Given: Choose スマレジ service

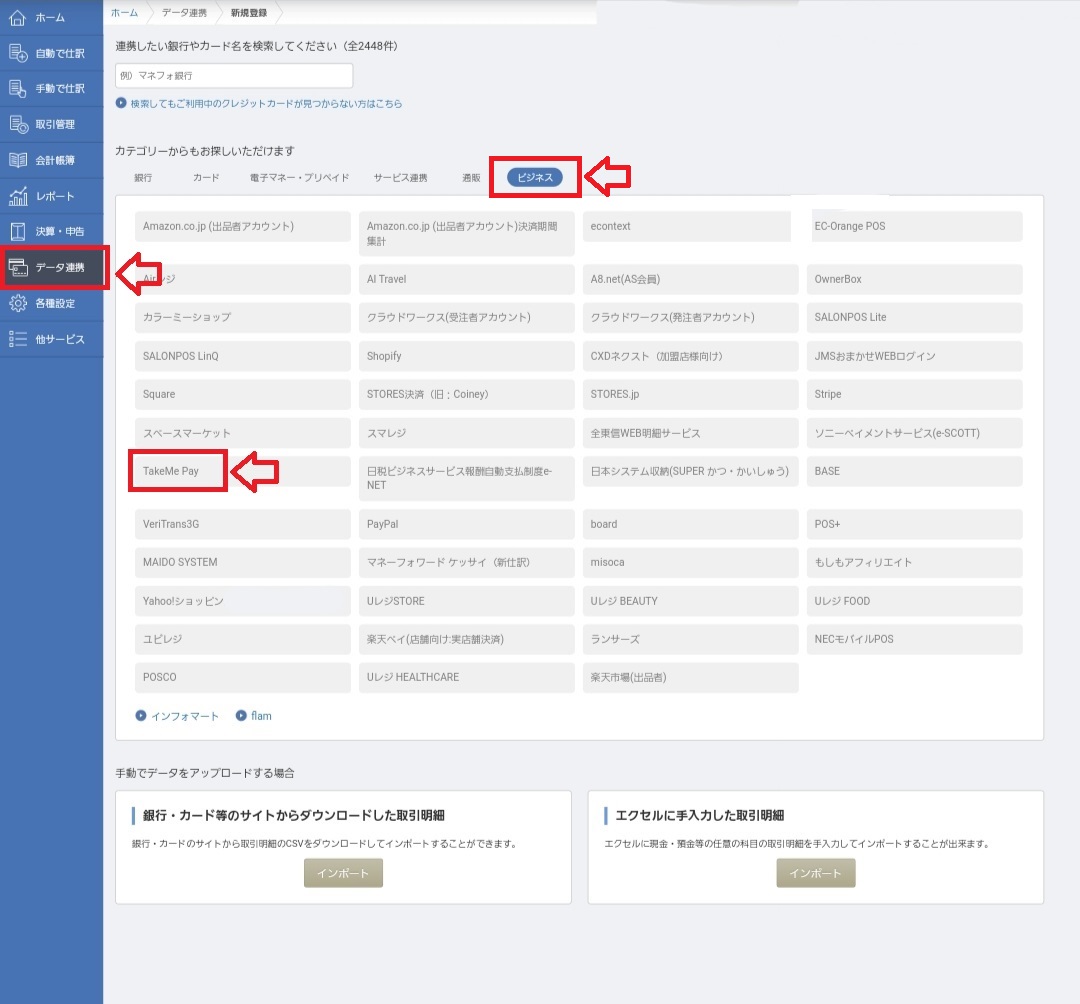Looking at the screenshot, I should pos(466,434).
